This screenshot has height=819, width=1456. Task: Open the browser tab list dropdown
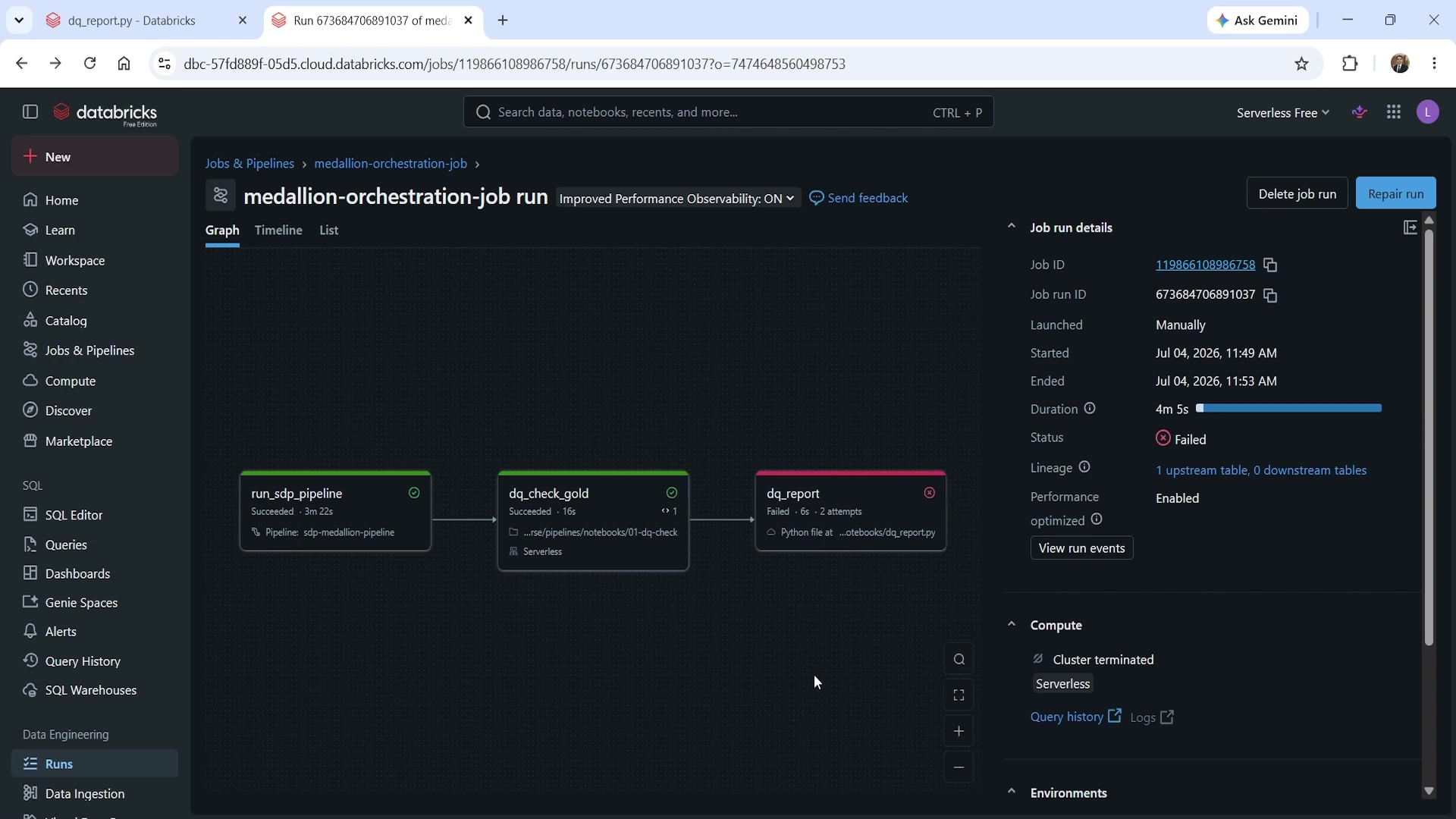(x=19, y=20)
